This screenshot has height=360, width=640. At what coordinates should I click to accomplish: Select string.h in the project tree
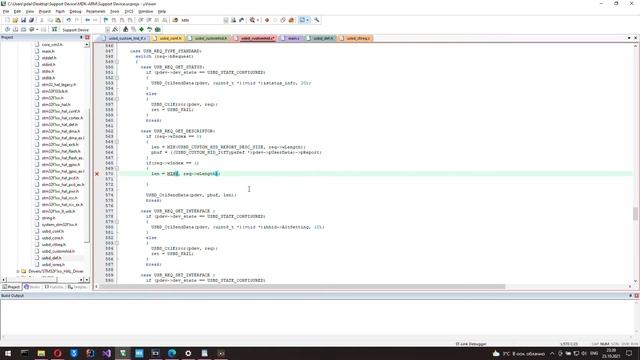48,218
